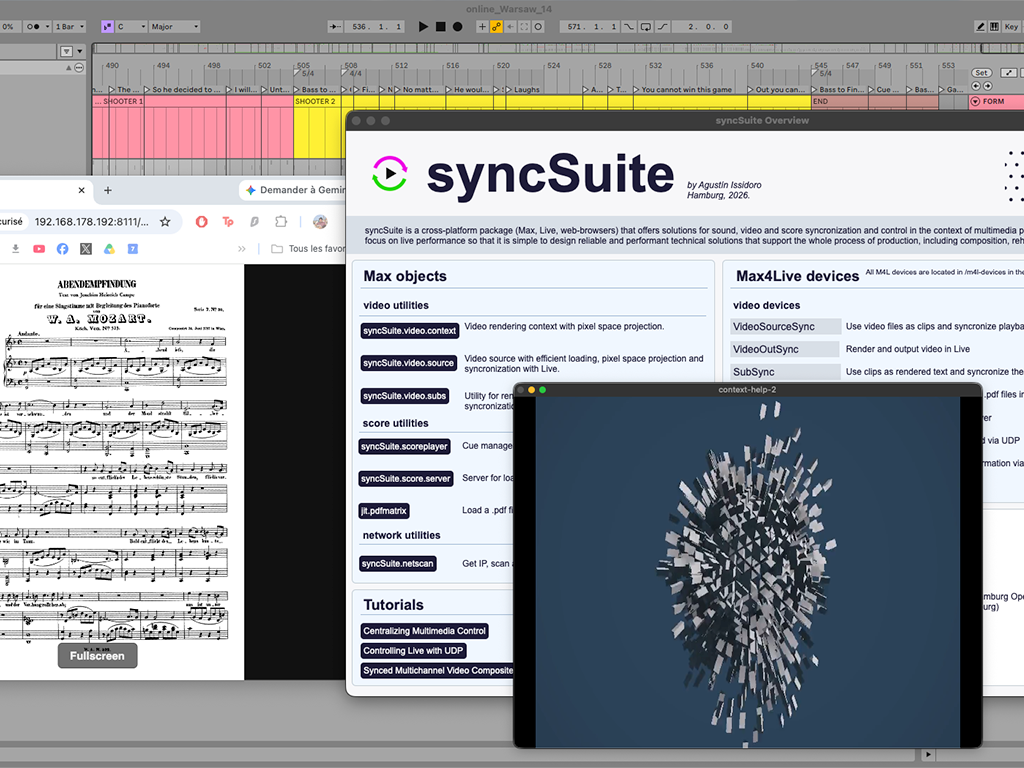The height and width of the screenshot is (768, 1024).
Task: Arm the Arrangement Record button
Action: point(458,27)
